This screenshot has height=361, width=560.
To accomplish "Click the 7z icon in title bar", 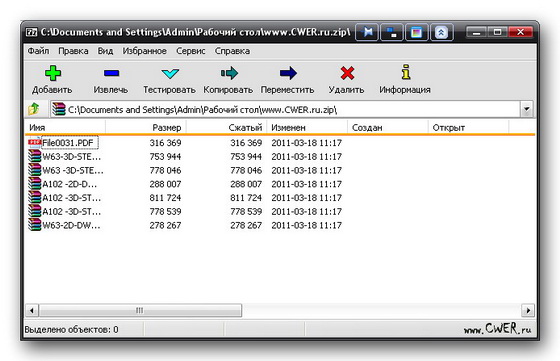I will point(31,32).
